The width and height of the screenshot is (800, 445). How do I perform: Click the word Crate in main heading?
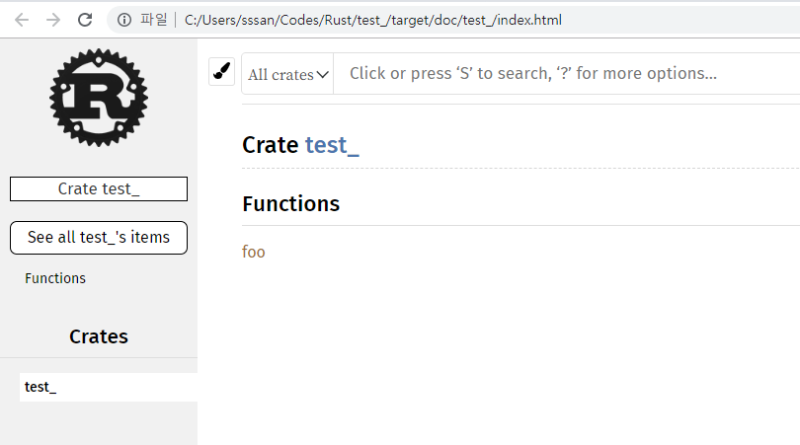click(x=270, y=144)
